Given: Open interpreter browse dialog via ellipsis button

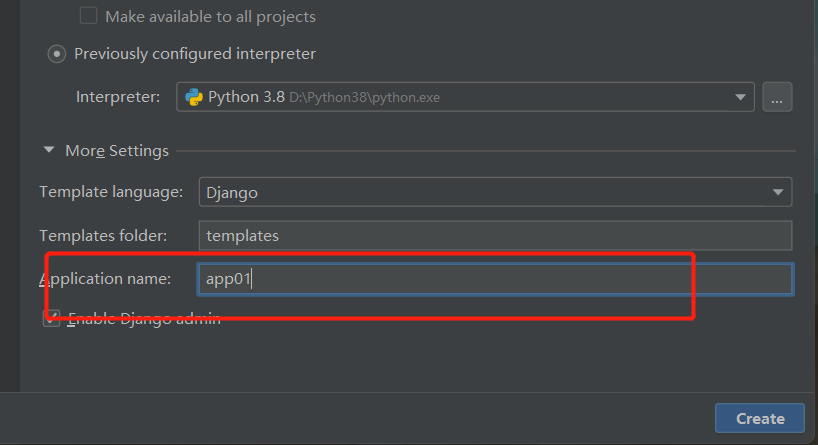Looking at the screenshot, I should tap(777, 97).
